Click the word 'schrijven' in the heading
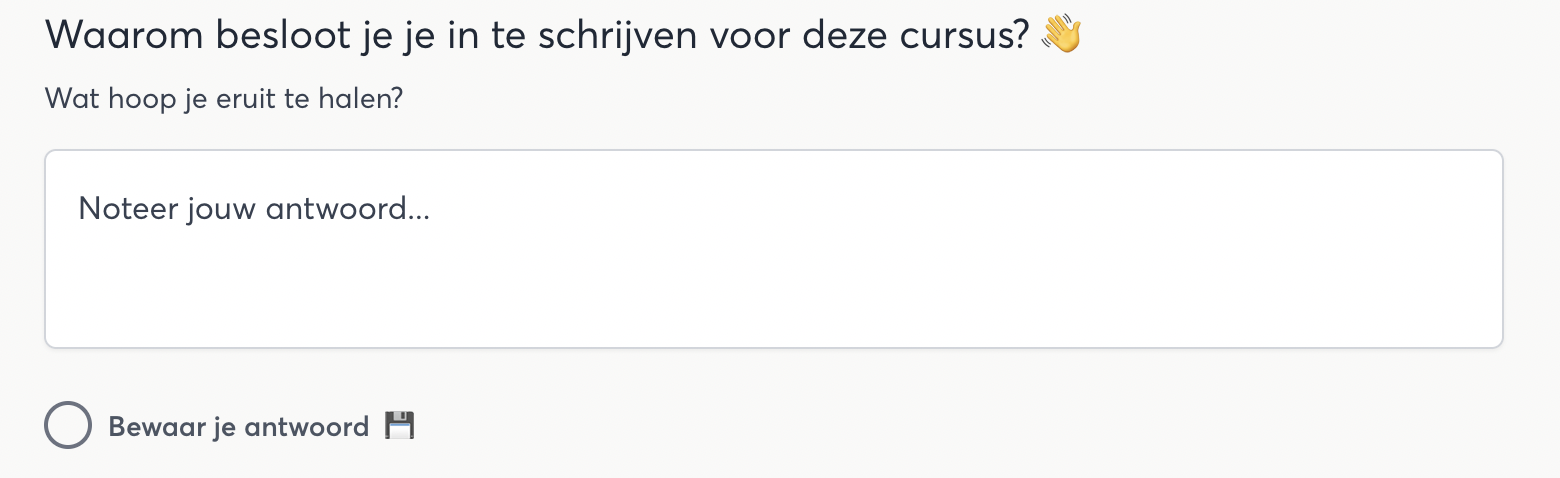The width and height of the screenshot is (1560, 478). [617, 37]
